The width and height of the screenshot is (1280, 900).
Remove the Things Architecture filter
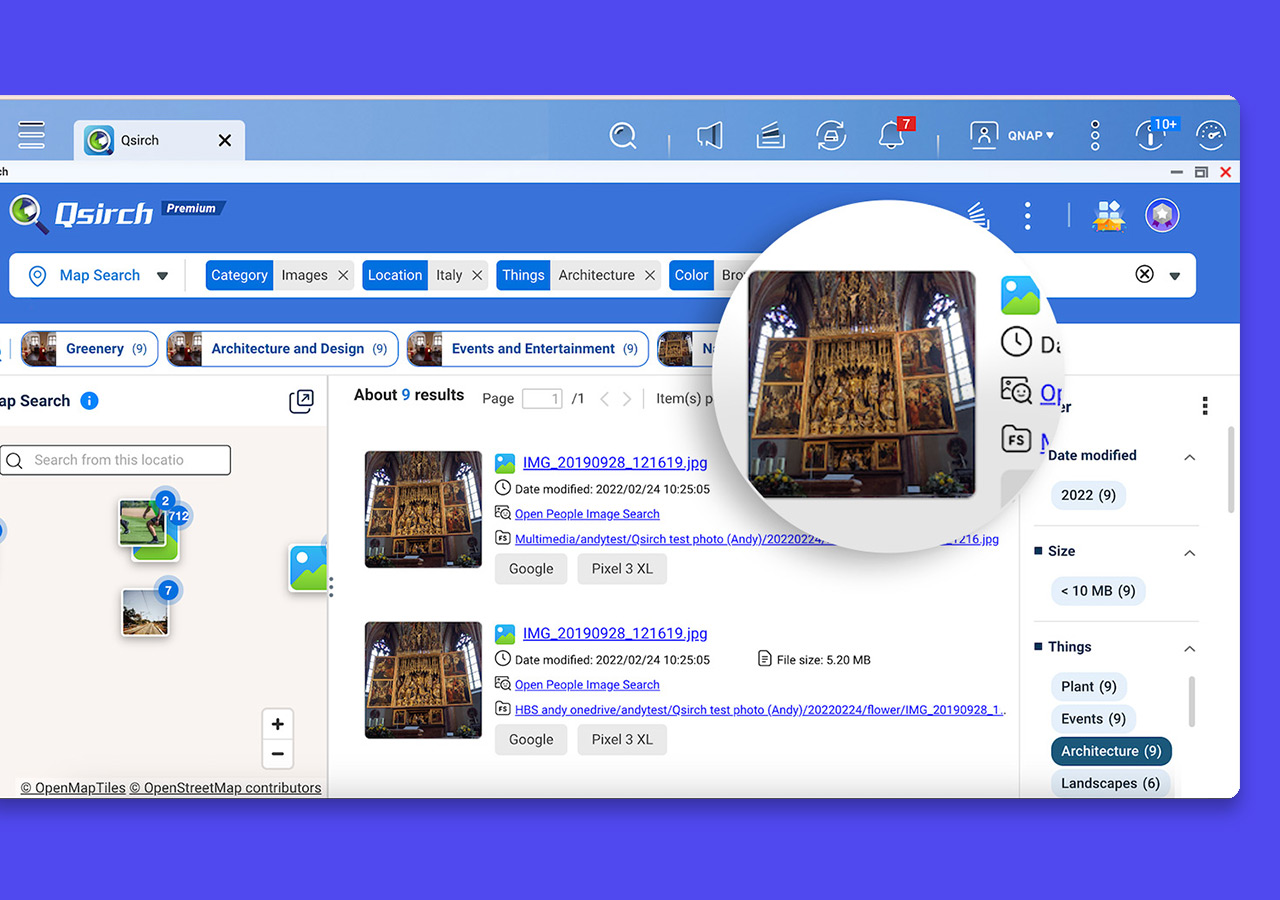point(650,275)
